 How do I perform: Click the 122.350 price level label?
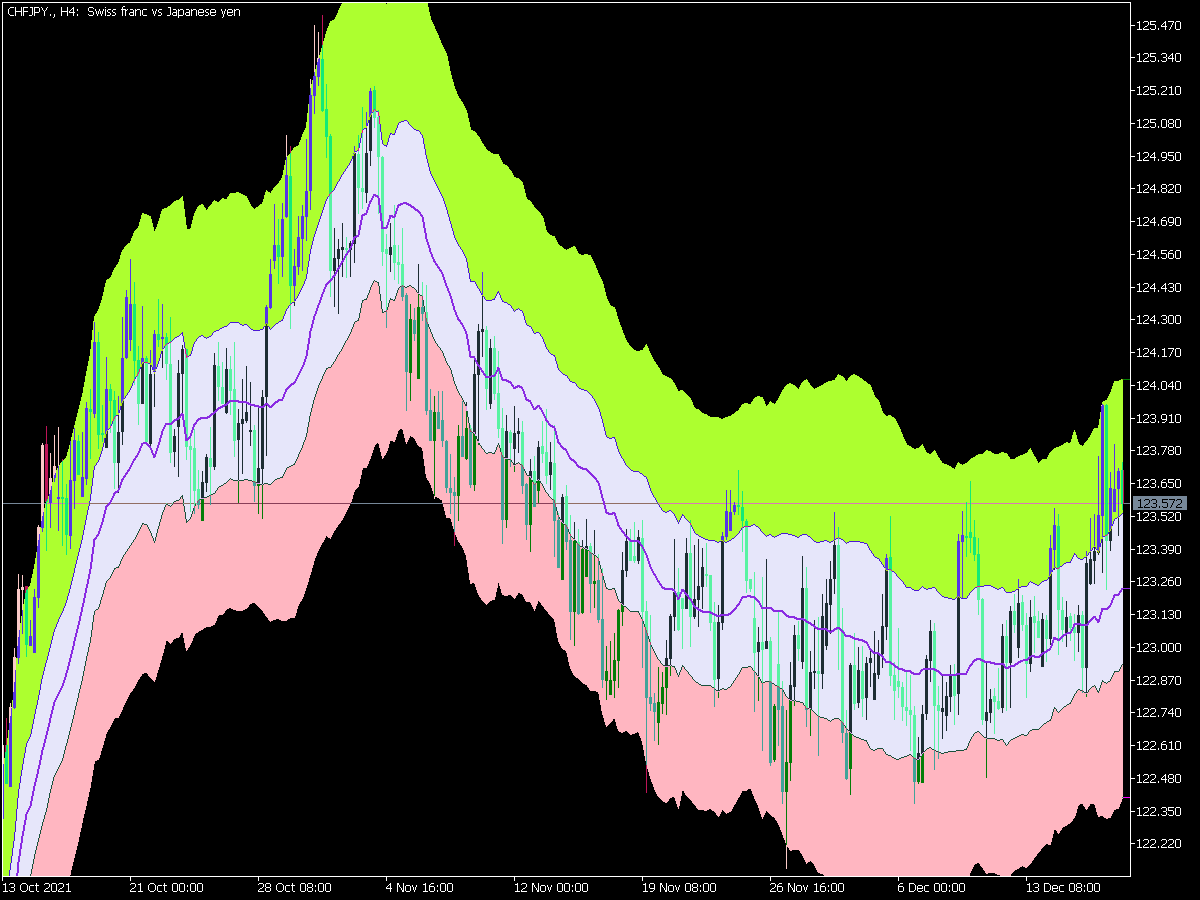coord(1160,811)
